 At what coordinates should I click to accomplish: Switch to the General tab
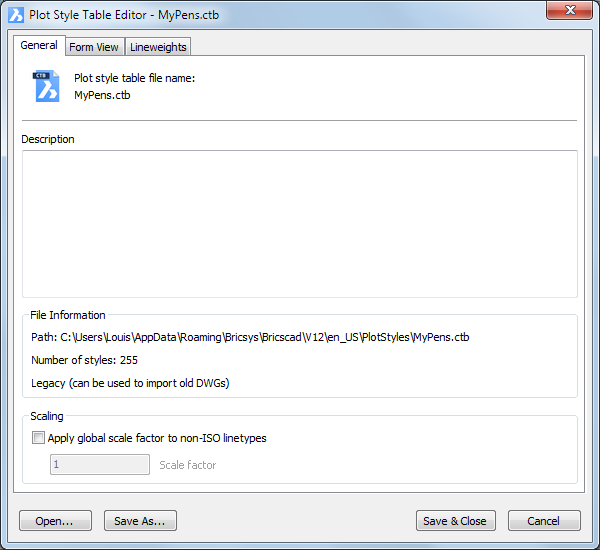[39, 45]
